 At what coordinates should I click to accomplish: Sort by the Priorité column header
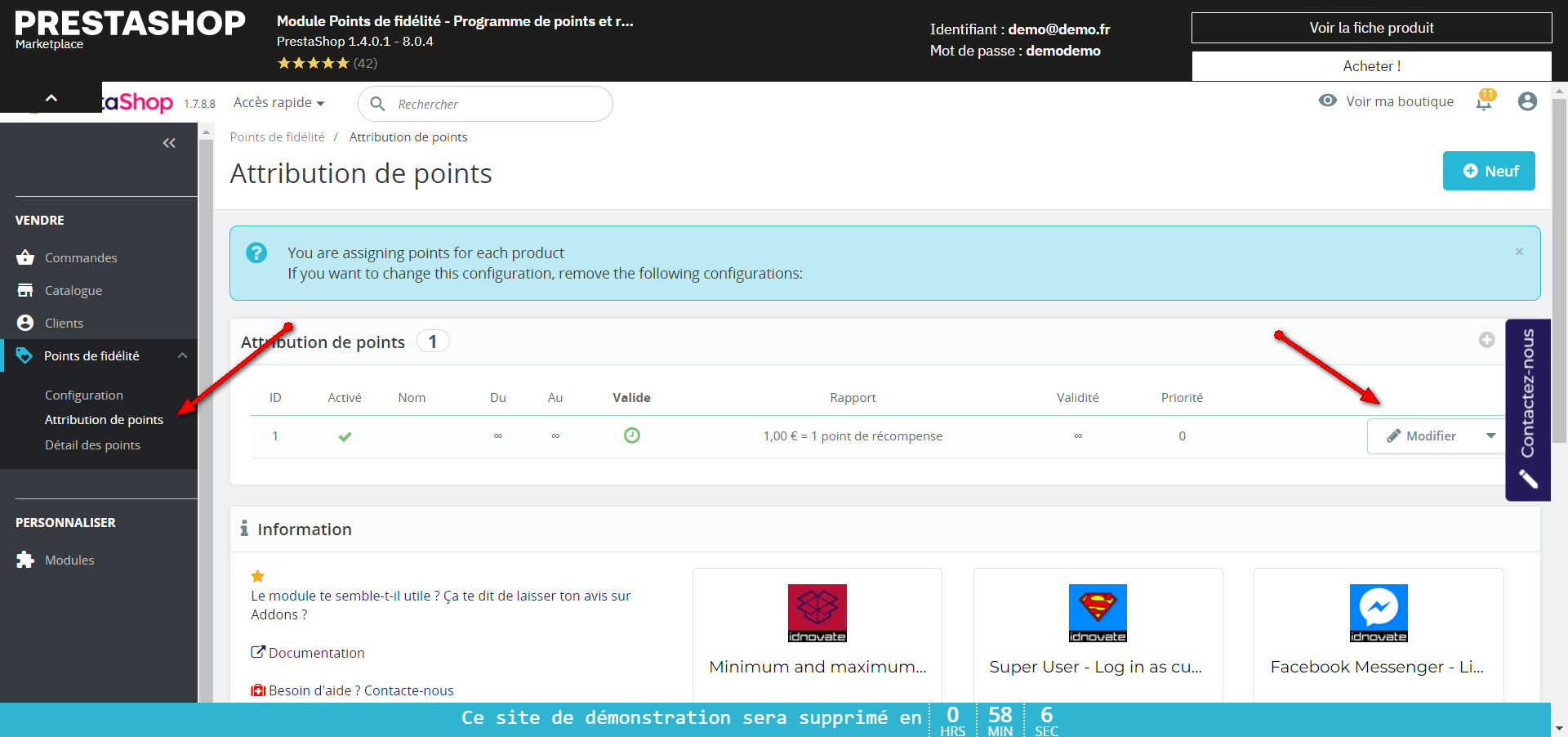pyautogui.click(x=1182, y=398)
